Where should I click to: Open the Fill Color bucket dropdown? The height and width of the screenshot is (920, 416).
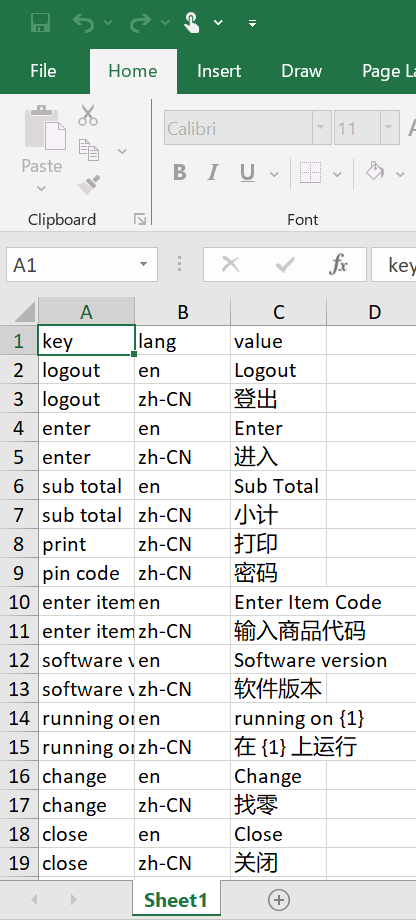(401, 174)
